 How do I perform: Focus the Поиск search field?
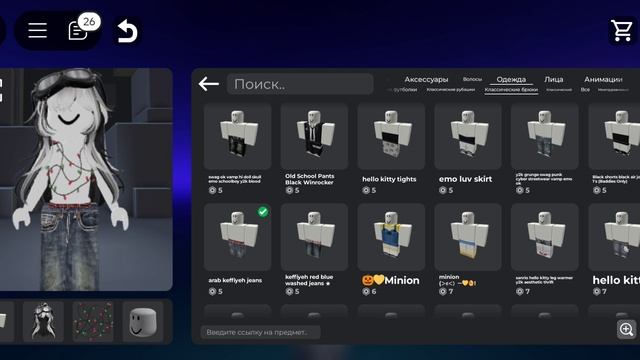pyautogui.click(x=300, y=84)
